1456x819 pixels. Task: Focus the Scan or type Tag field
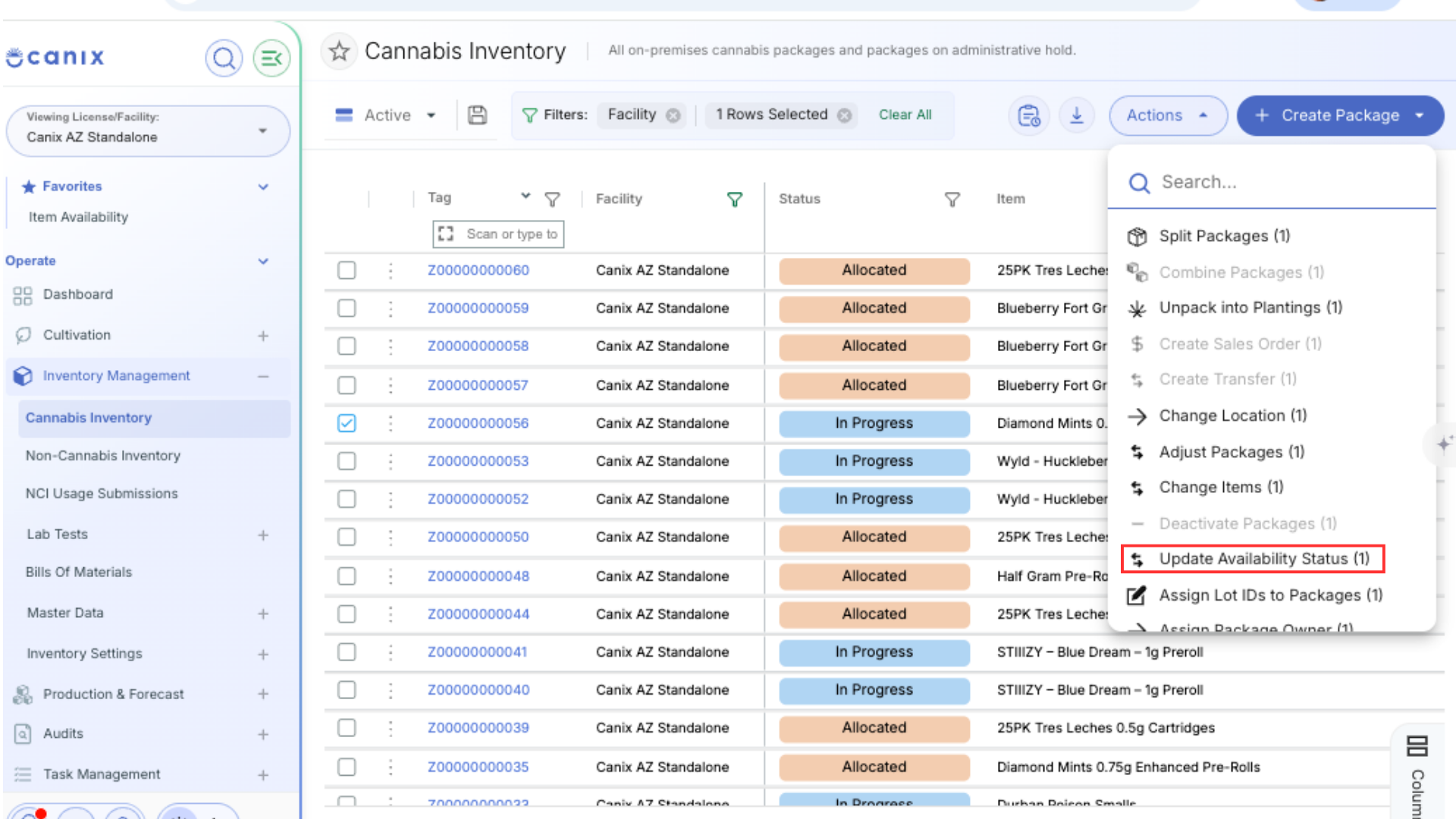(x=498, y=234)
